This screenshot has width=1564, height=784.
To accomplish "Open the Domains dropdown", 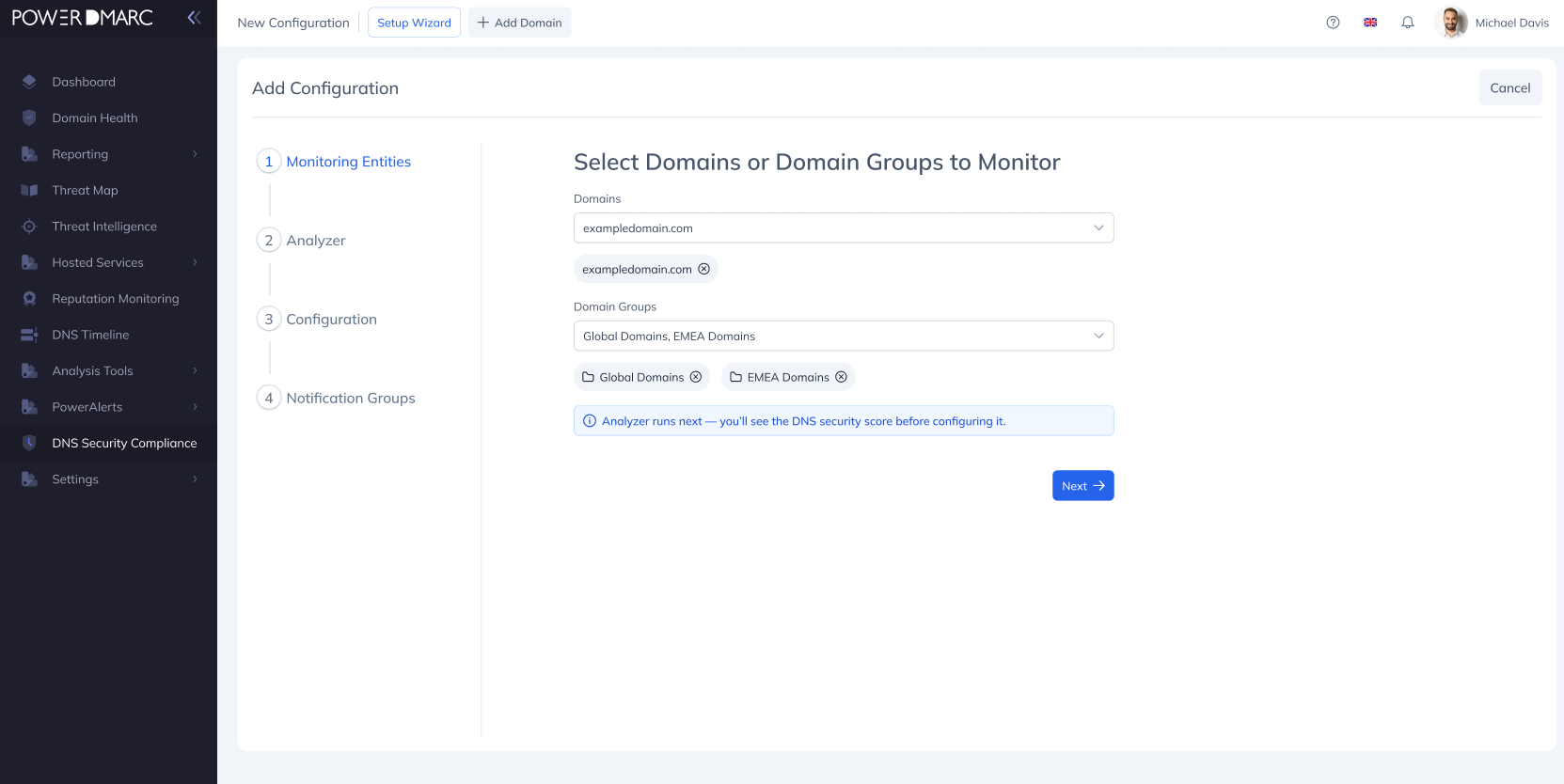I will point(844,228).
